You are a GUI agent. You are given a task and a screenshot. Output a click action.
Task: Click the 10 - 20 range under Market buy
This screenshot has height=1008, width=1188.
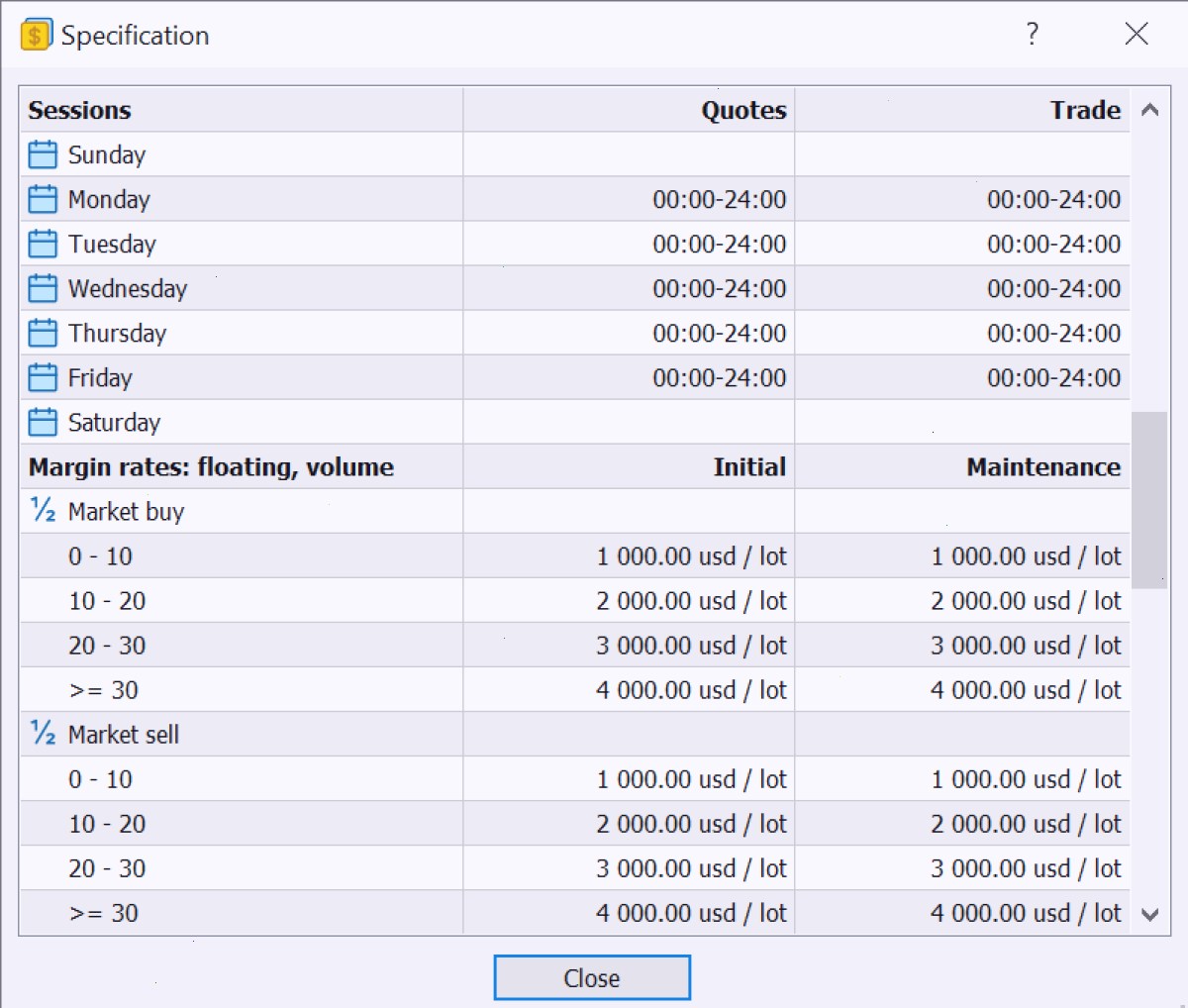tap(107, 601)
